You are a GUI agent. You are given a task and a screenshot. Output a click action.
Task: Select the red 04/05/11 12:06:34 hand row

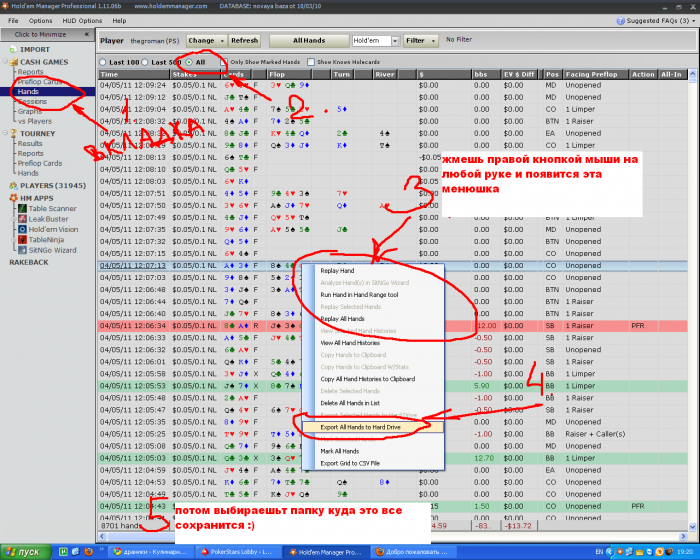[393, 326]
